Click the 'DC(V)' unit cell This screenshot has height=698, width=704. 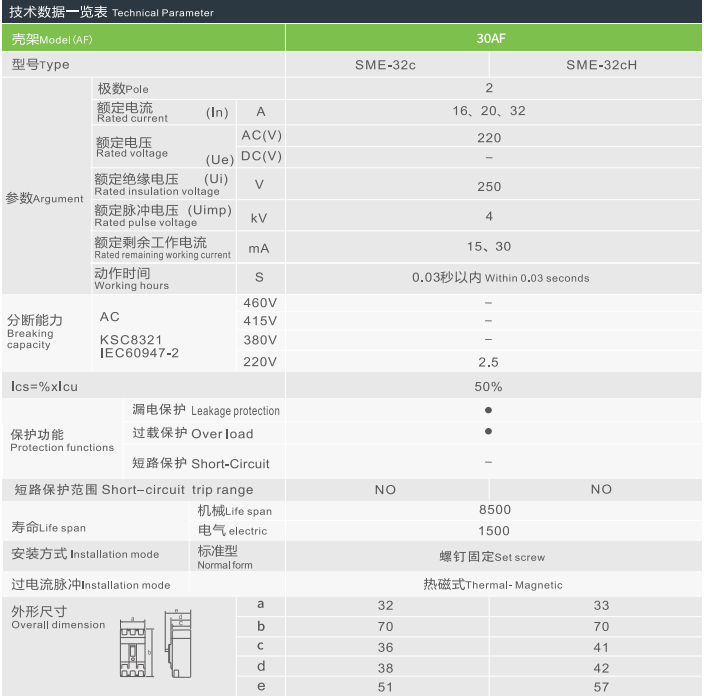click(261, 156)
